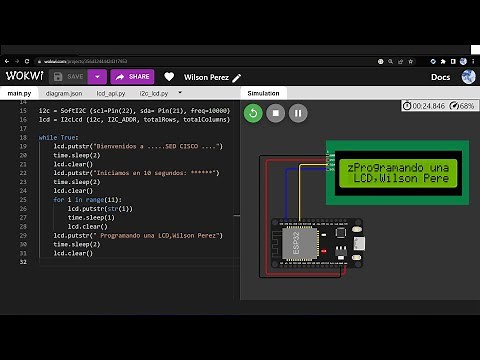Click the browser zoom magnifier icon
Image resolution: width=480 pixels, height=360 pixels.
pos(390,61)
